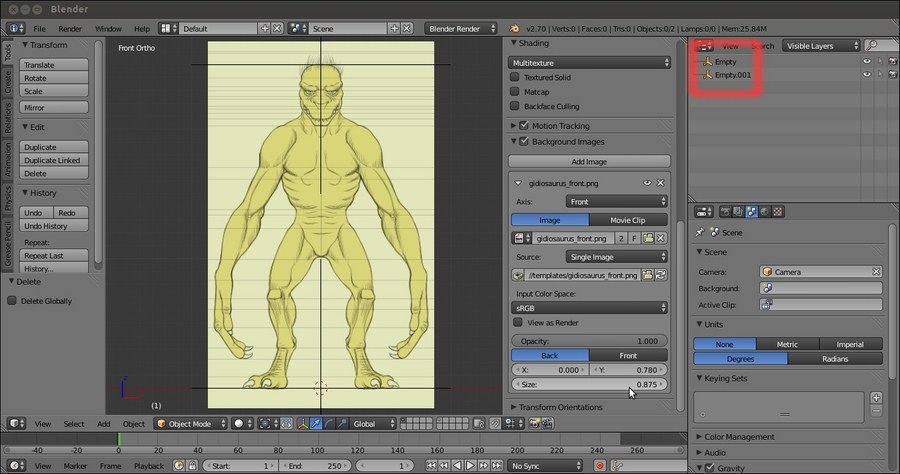The height and width of the screenshot is (474, 900).
Task: Open the File menu
Action: pos(40,29)
